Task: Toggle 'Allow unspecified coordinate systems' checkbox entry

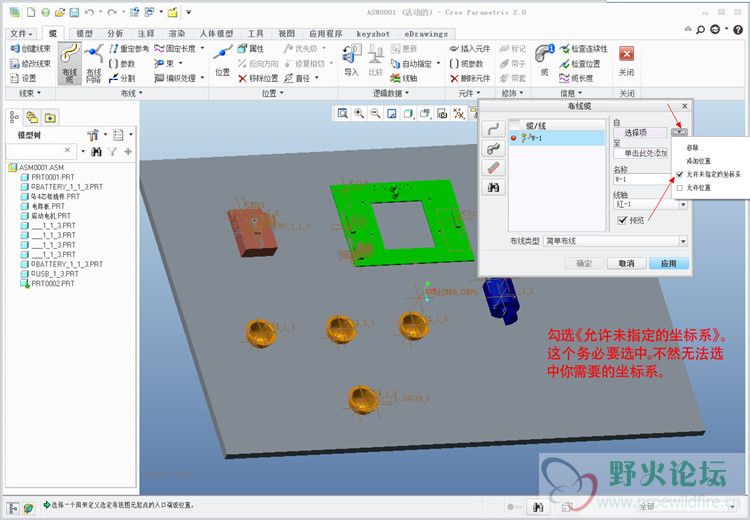Action: [x=680, y=175]
